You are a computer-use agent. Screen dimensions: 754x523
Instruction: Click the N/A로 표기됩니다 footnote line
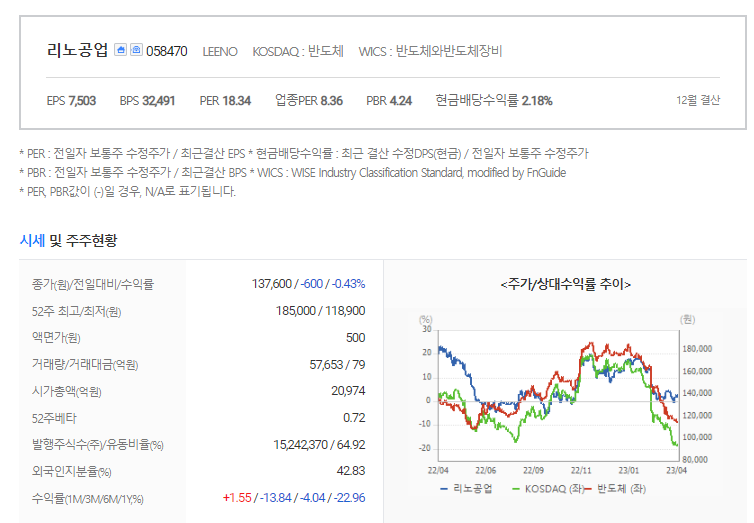127,191
